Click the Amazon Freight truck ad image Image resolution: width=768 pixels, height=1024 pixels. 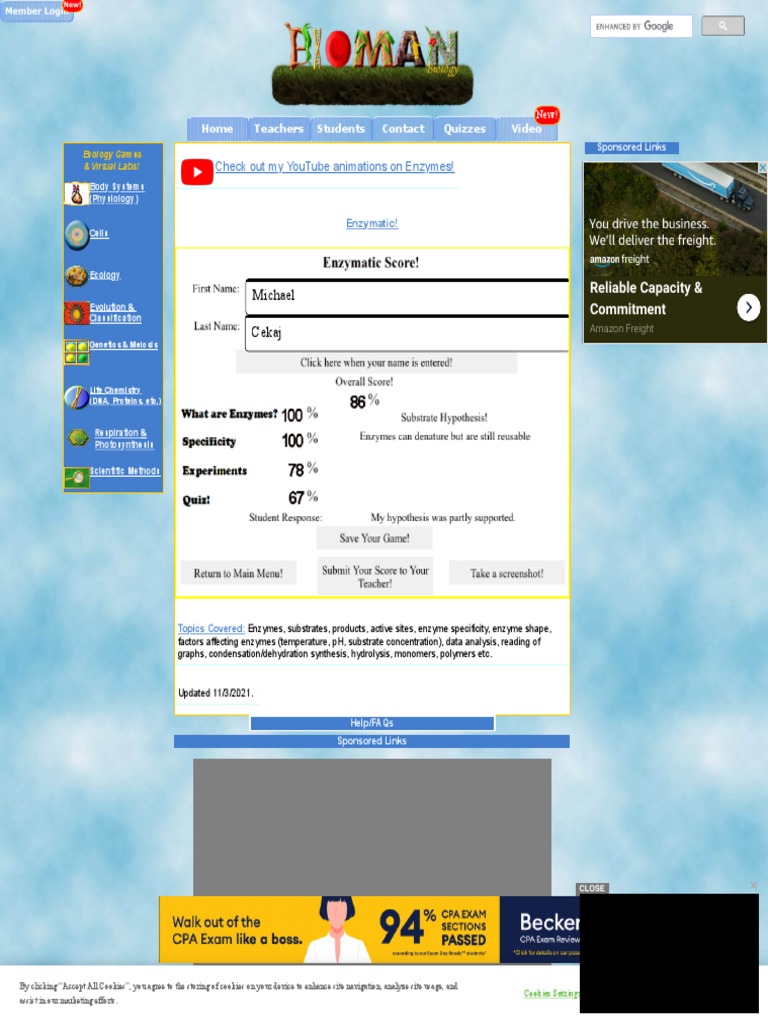[675, 218]
